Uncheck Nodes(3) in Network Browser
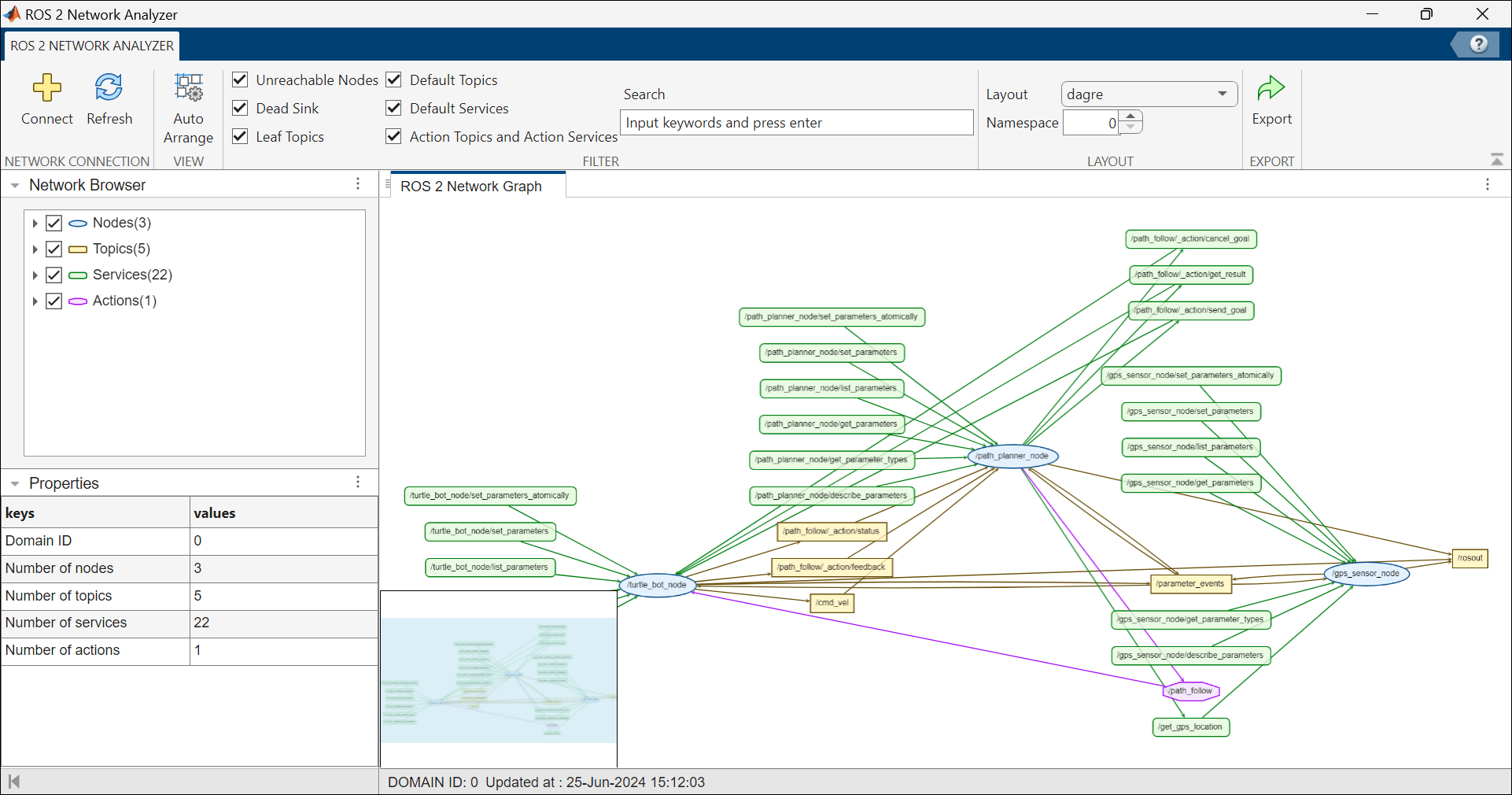The image size is (1512, 795). click(53, 223)
